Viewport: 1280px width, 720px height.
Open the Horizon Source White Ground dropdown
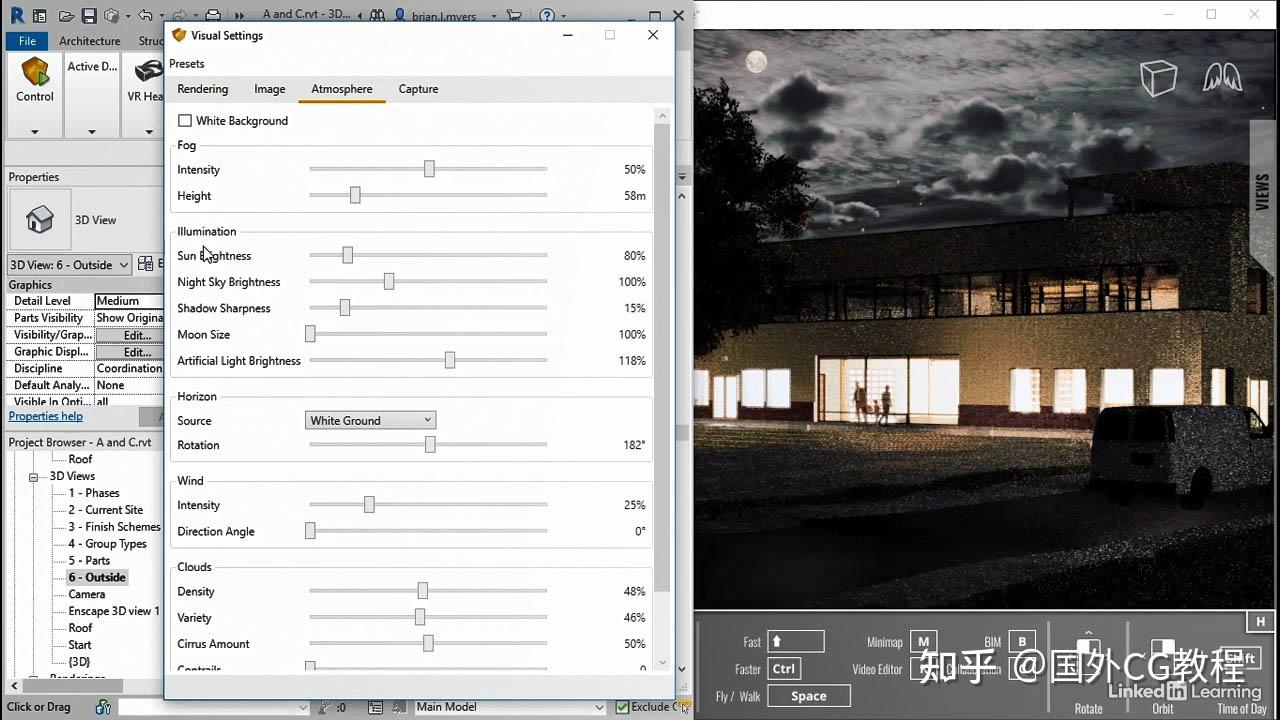[x=370, y=420]
